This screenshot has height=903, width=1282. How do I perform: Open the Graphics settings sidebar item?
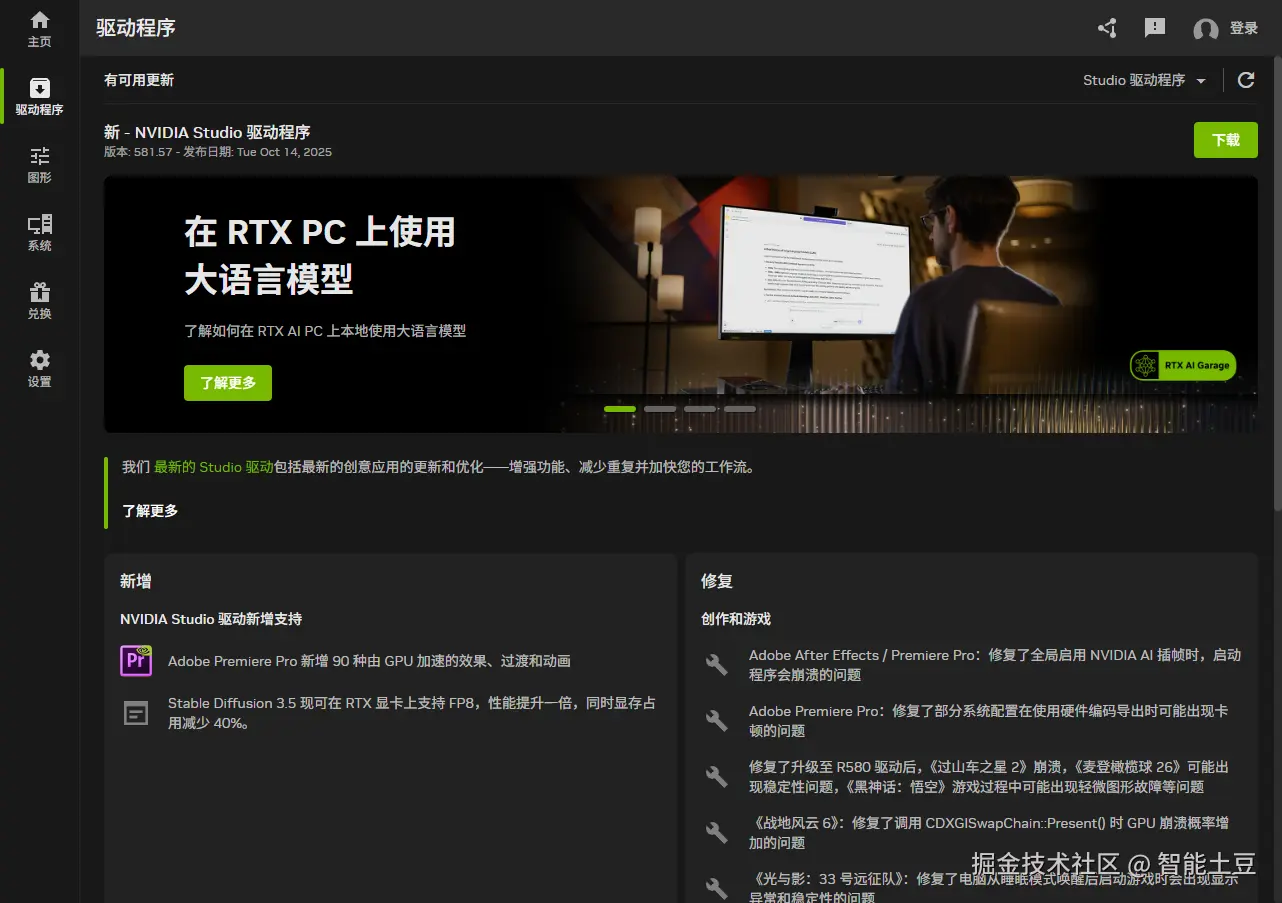[39, 165]
